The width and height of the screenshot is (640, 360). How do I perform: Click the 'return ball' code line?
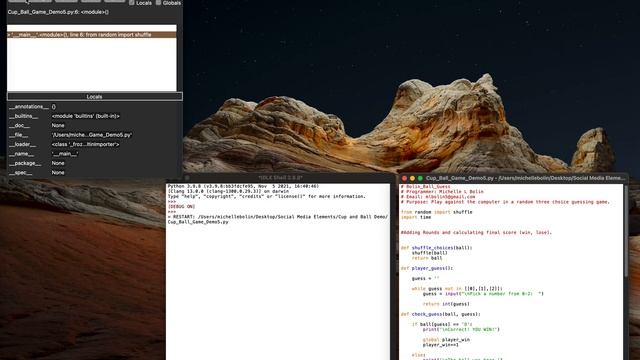pyautogui.click(x=427, y=258)
